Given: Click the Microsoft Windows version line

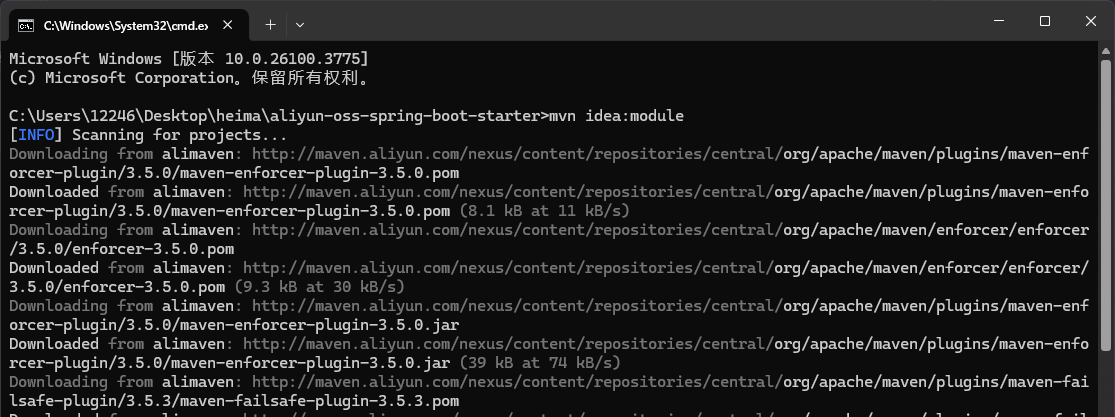Looking at the screenshot, I should [188, 58].
